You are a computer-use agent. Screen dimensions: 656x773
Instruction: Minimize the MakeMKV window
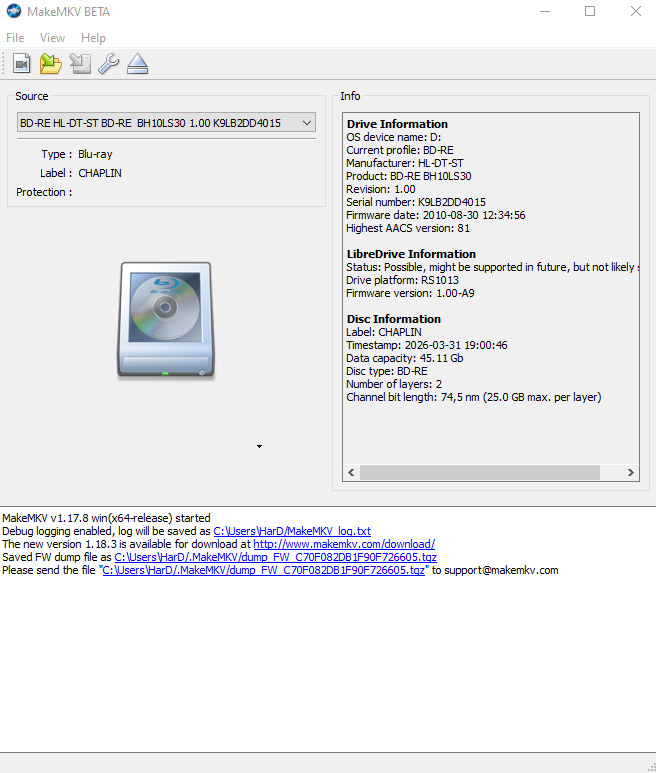pos(545,11)
